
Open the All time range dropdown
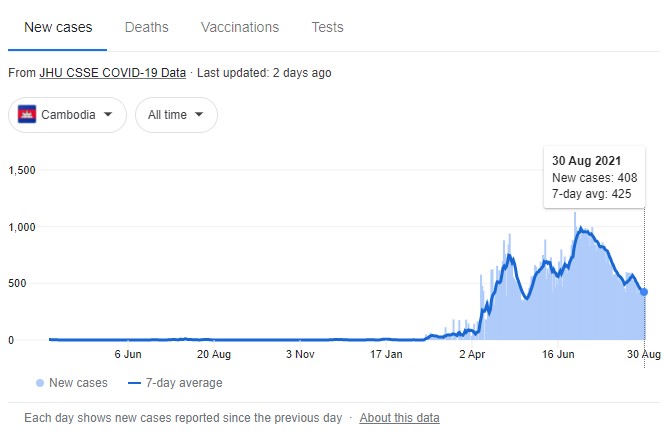tap(176, 115)
